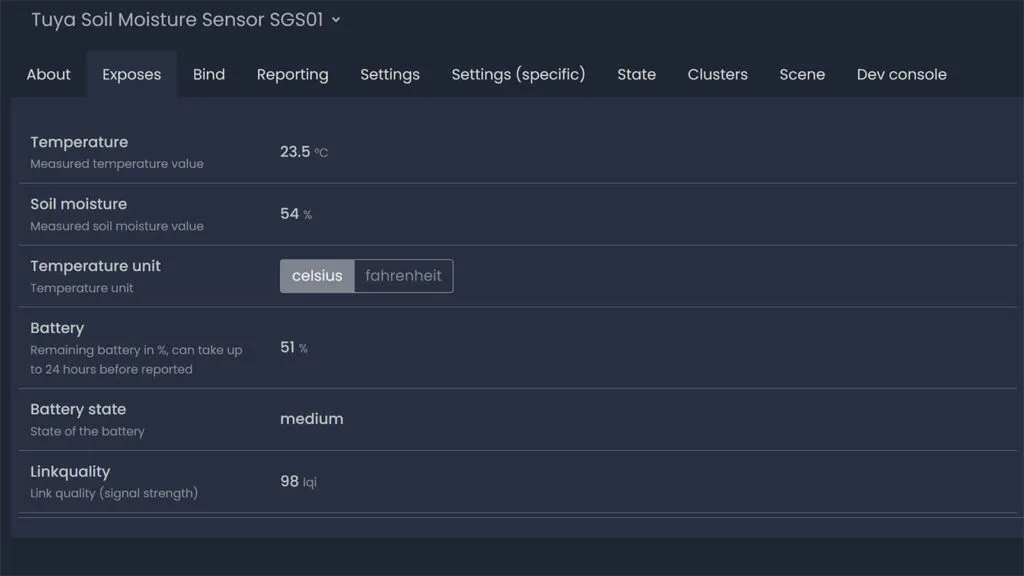Click 'State of the battery' description

[87, 431]
